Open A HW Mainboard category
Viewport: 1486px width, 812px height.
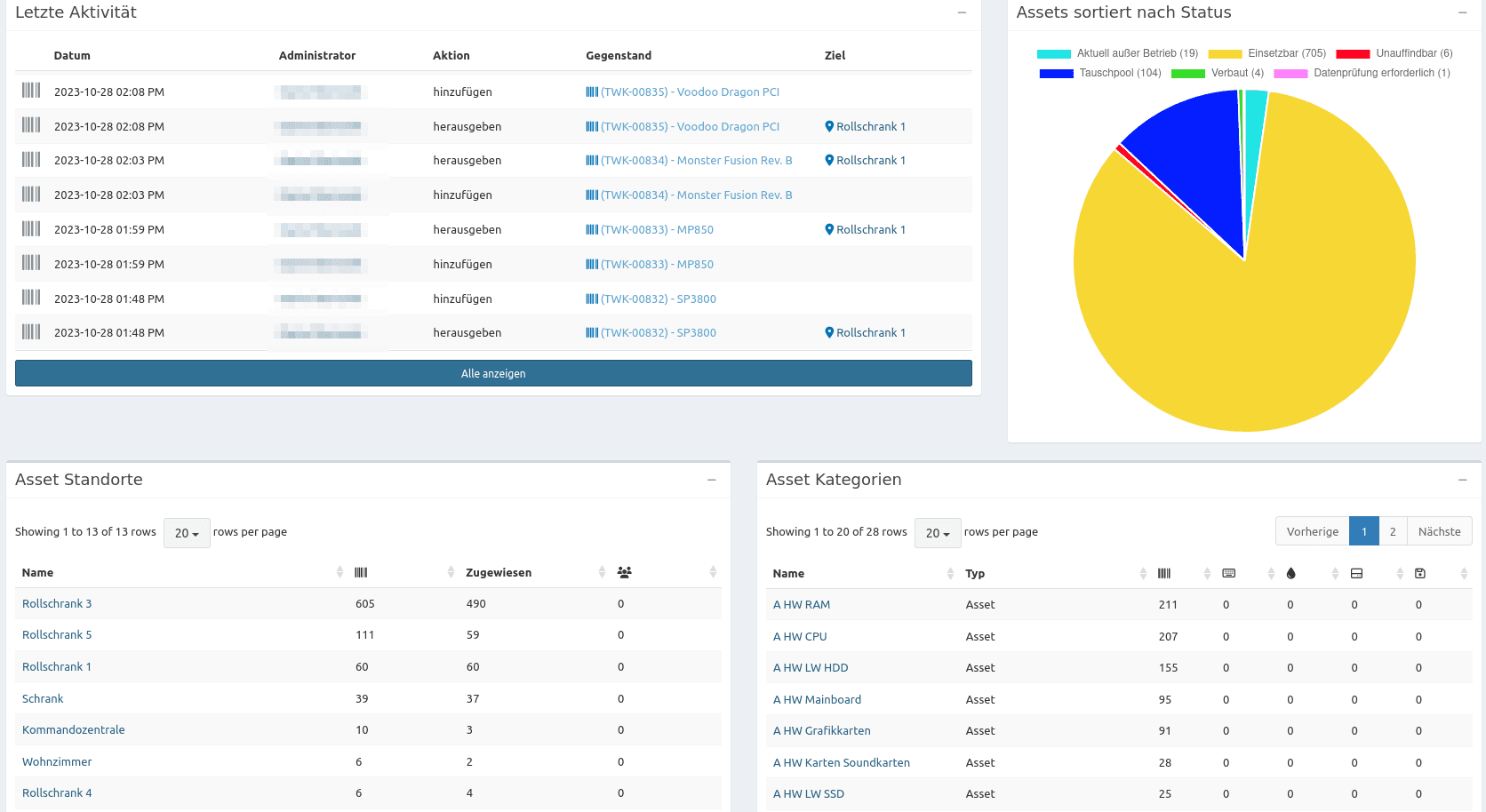pyautogui.click(x=817, y=699)
